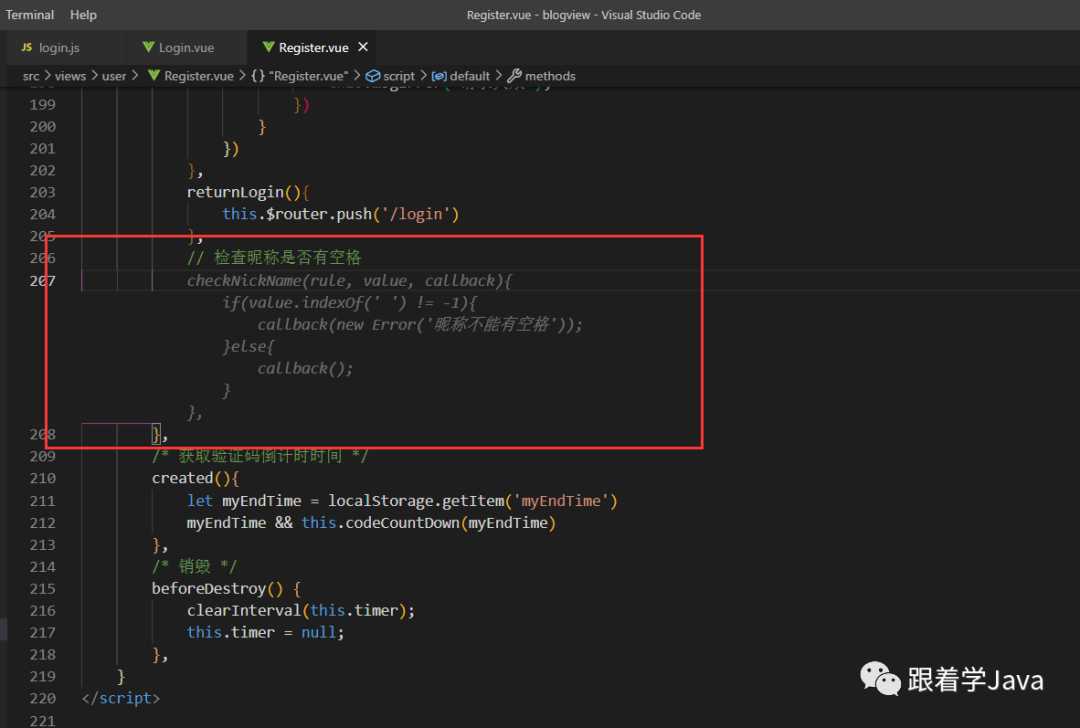This screenshot has width=1080, height=728.
Task: Click the Vue icon on Login.vue tab
Action: click(x=149, y=47)
